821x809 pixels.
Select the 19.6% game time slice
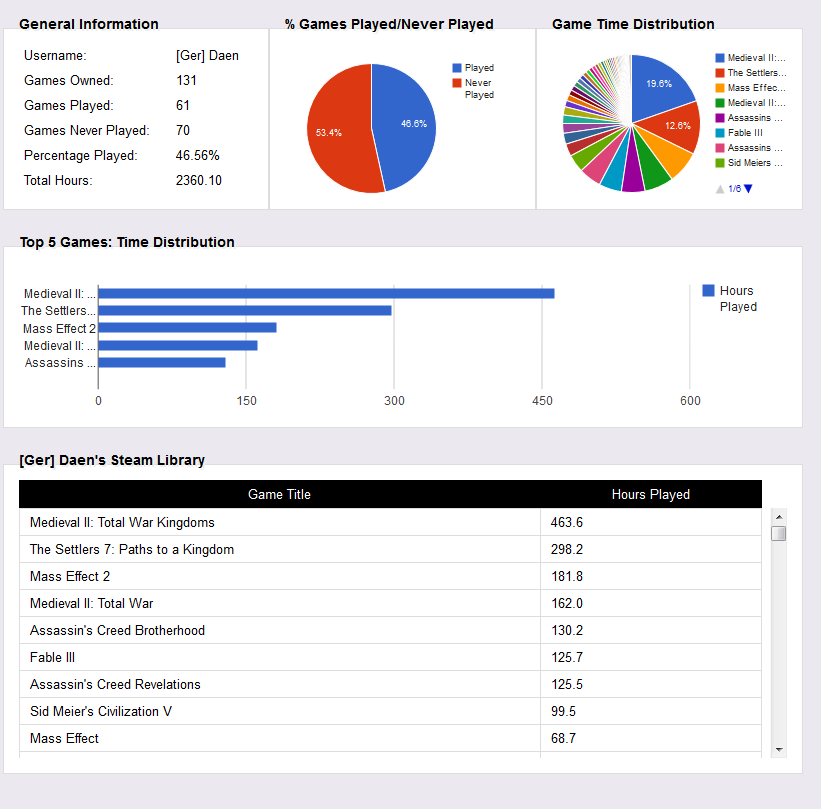(657, 86)
